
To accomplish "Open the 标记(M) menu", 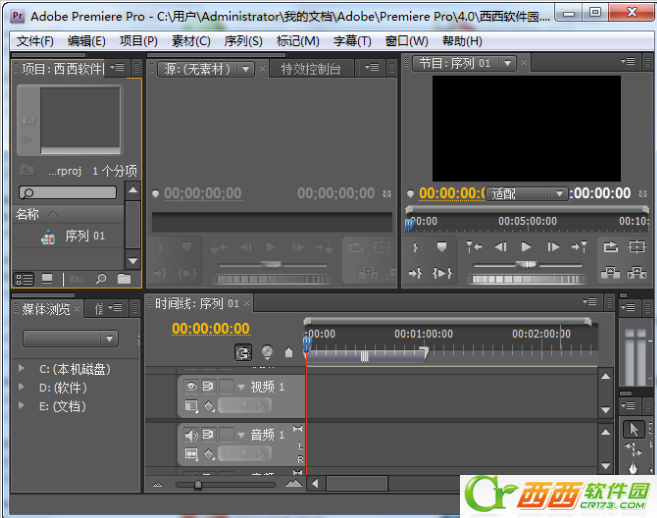I will (297, 41).
